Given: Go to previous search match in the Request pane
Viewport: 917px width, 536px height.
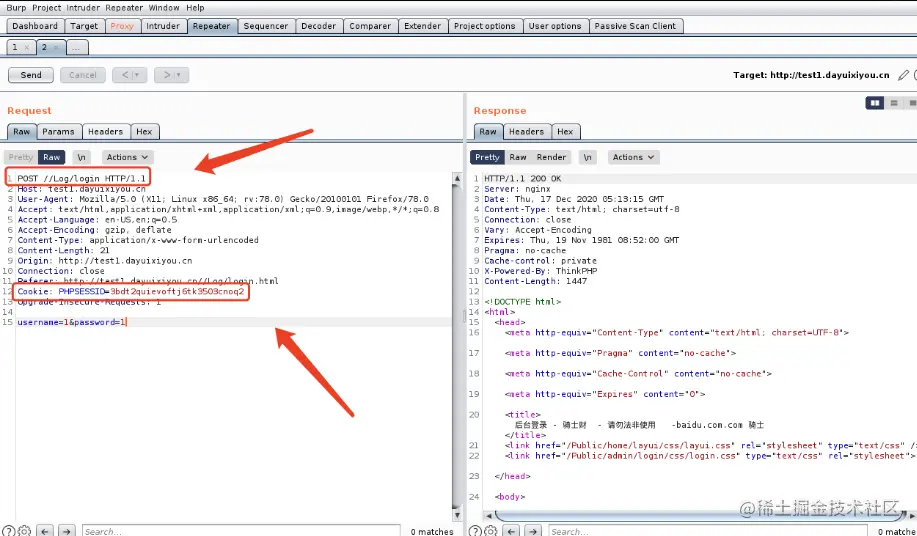Looking at the screenshot, I should pos(45,531).
